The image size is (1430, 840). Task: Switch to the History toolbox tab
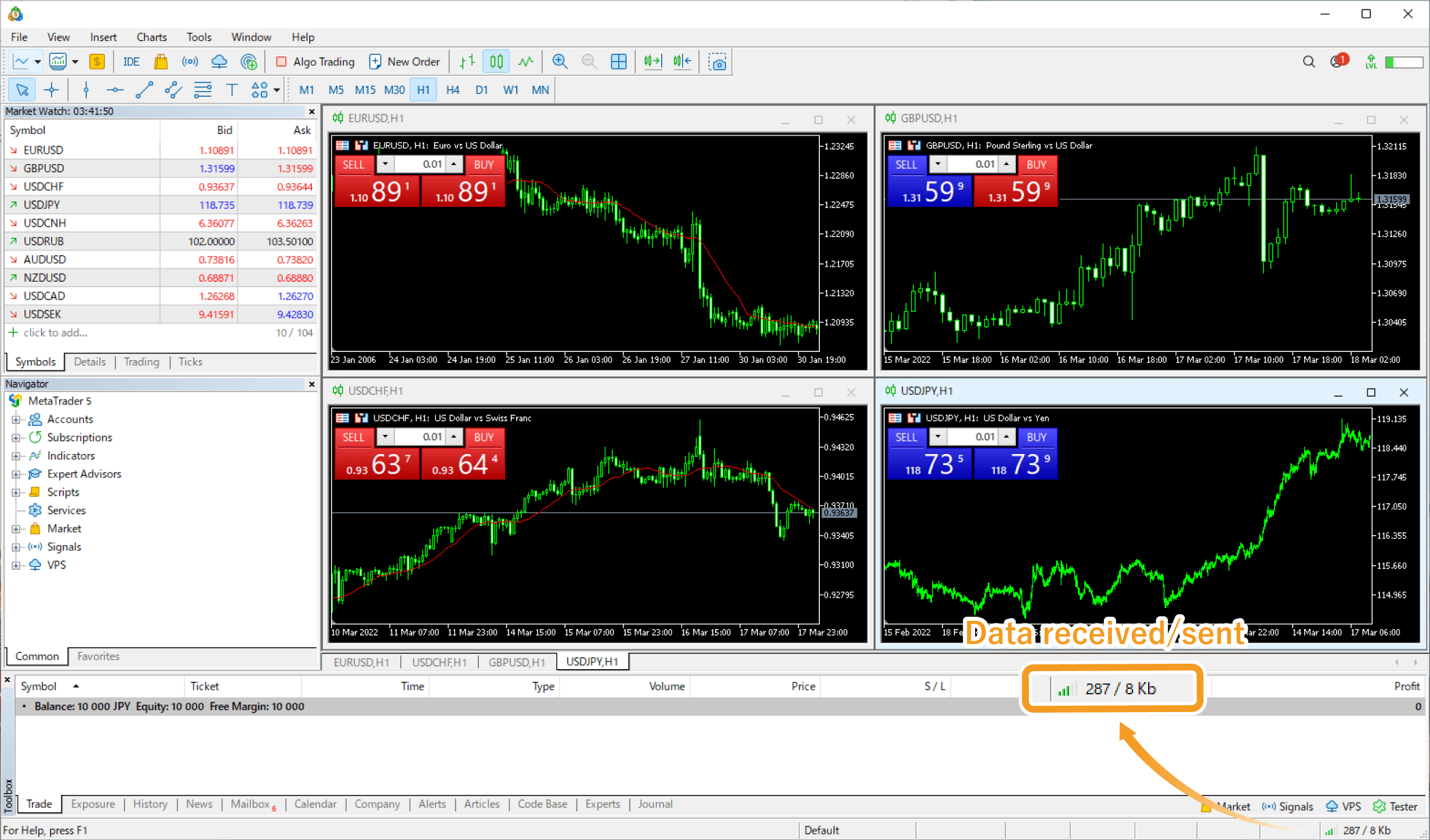[150, 804]
